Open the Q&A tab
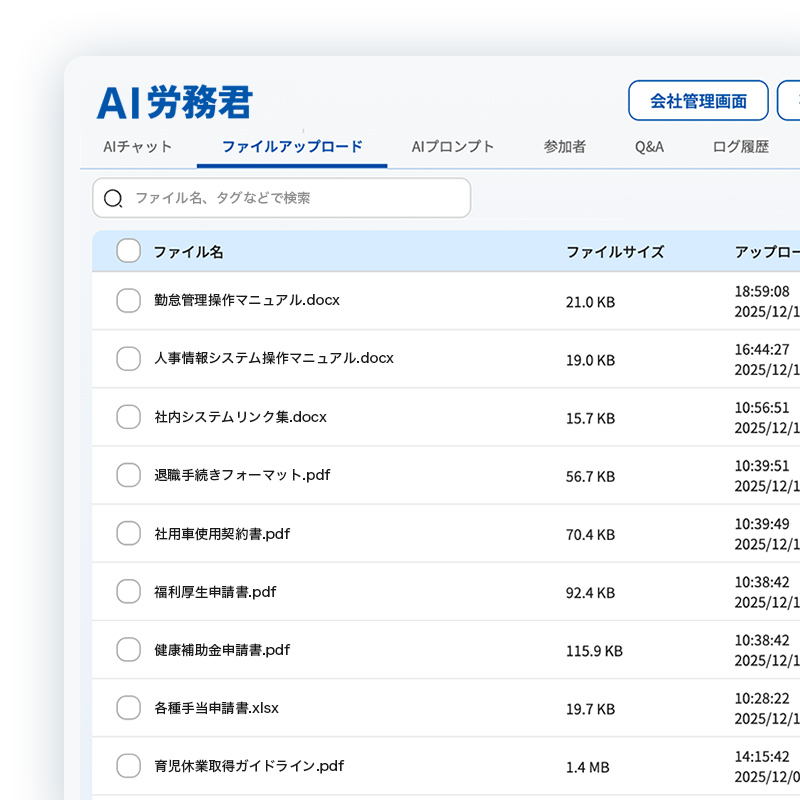Screen dimensions: 800x800 click(x=649, y=147)
